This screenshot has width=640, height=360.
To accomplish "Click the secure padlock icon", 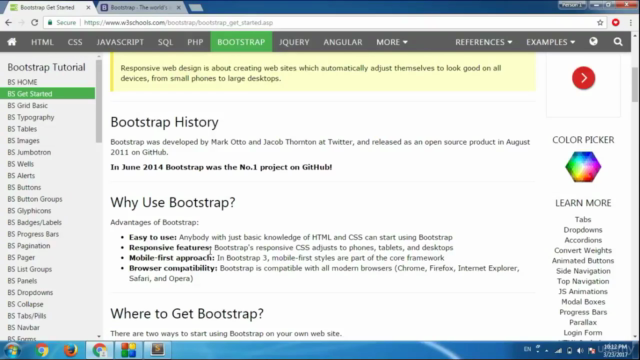I will [x=50, y=22].
